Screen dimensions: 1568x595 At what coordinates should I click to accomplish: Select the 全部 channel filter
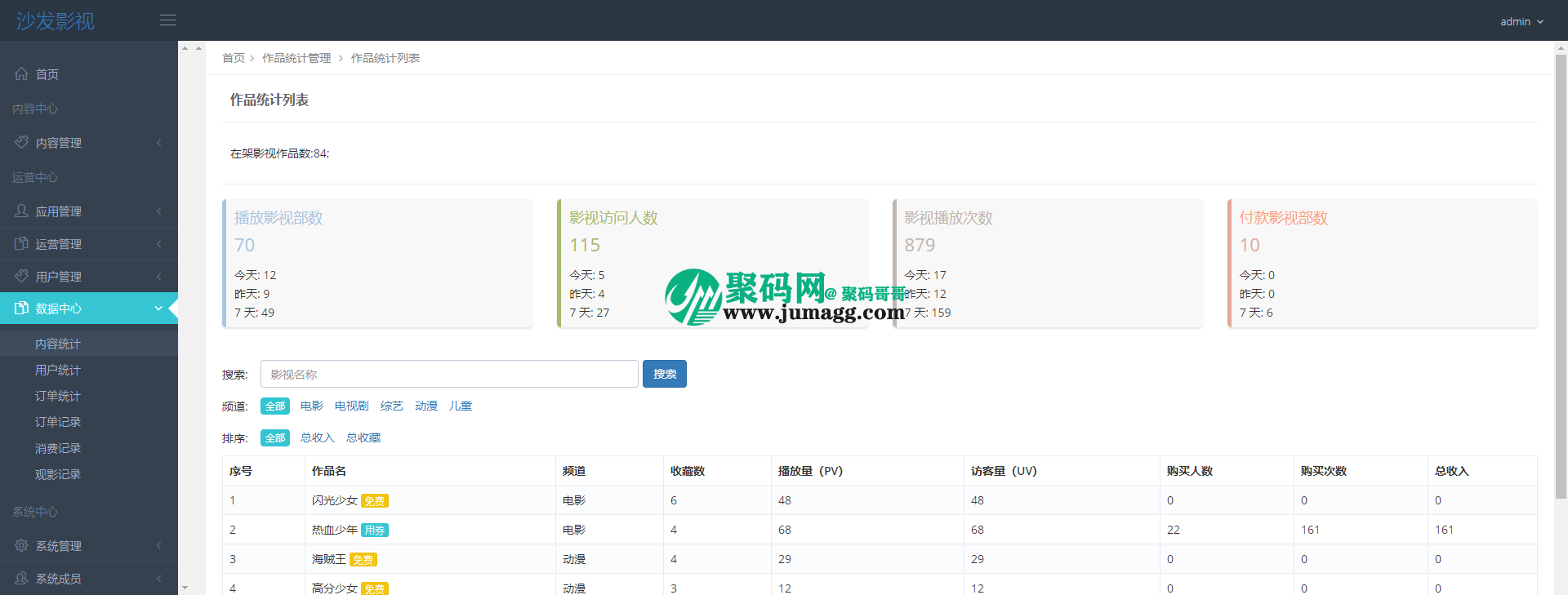(275, 406)
